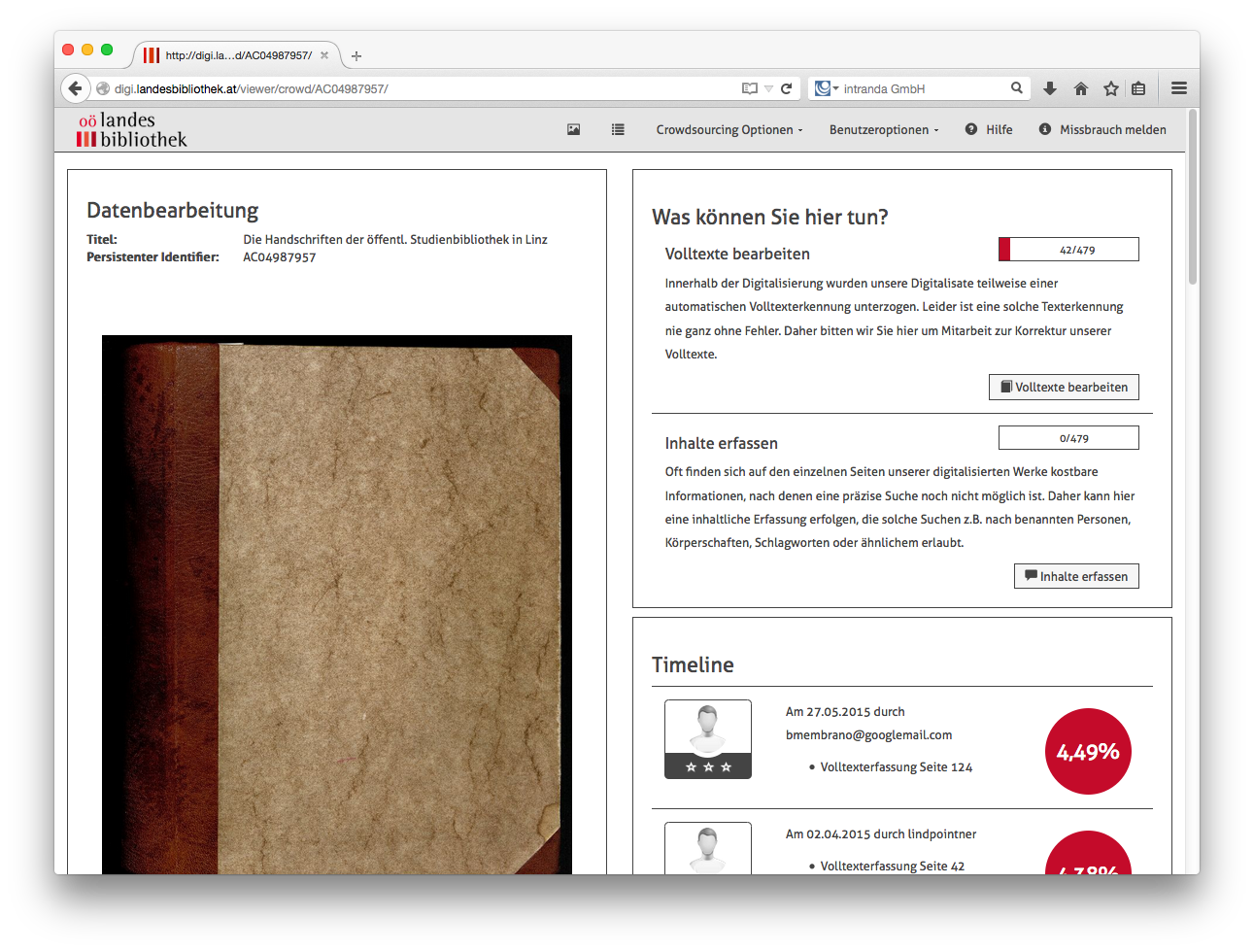Click the book cover image
Viewport: 1254px width, 952px height.
(x=337, y=604)
